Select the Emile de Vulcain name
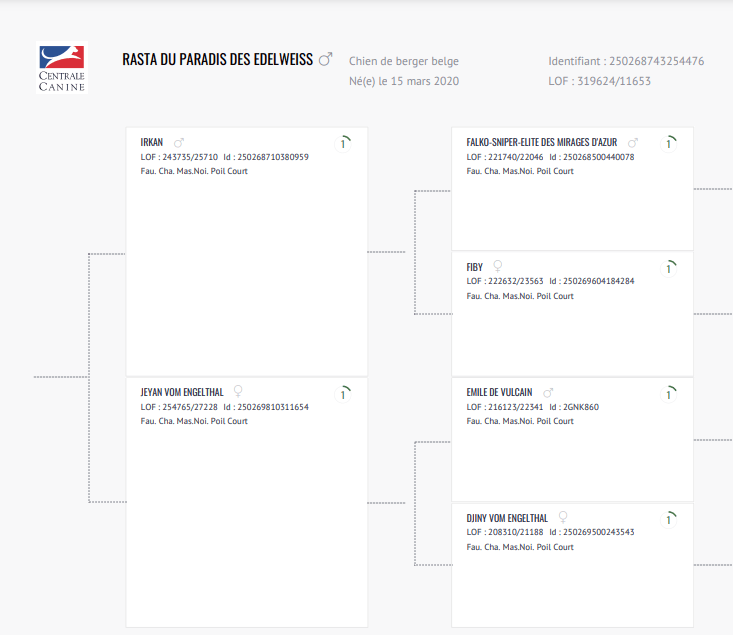733x635 pixels. (500, 393)
